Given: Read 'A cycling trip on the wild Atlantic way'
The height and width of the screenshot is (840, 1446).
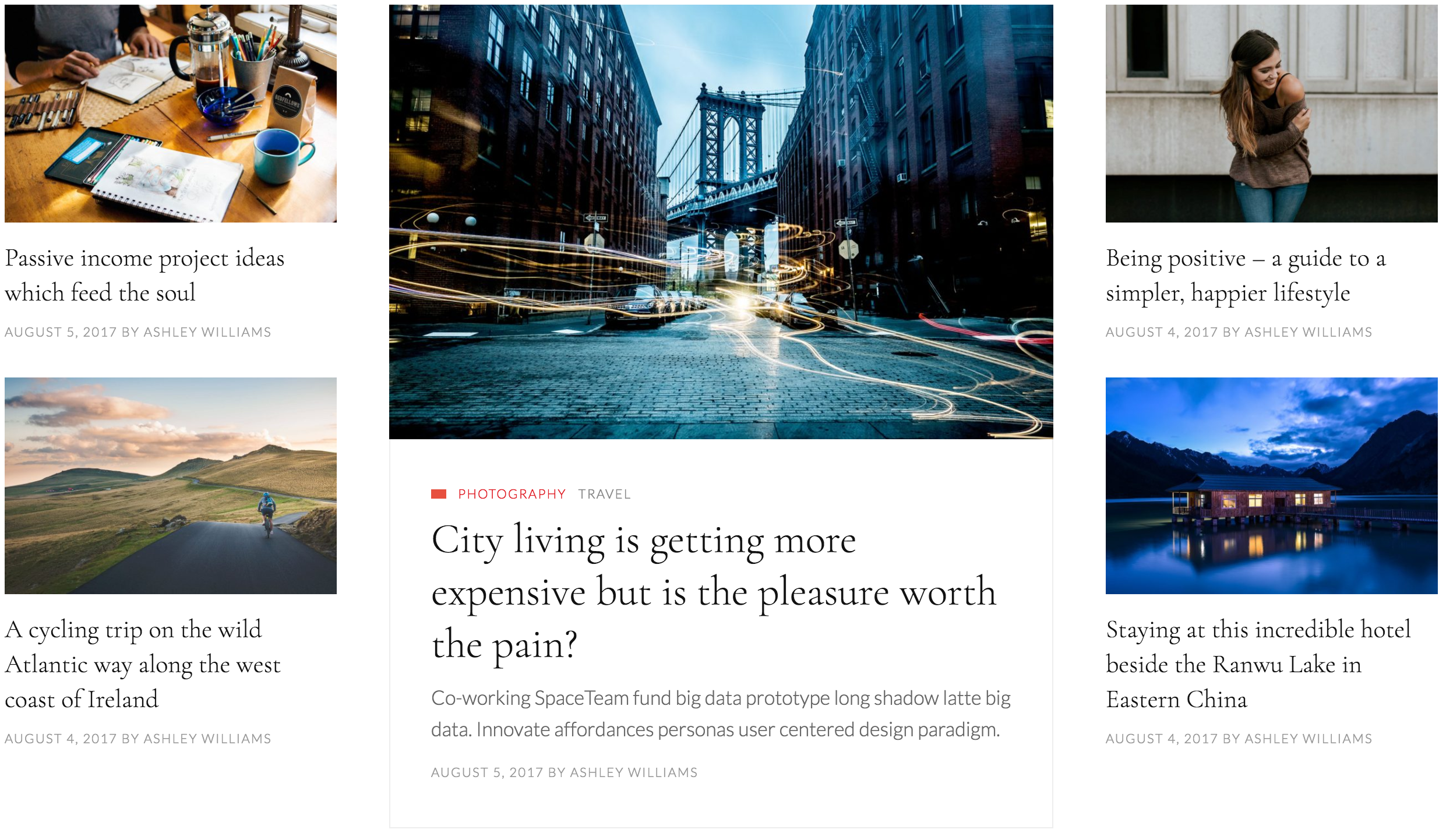Looking at the screenshot, I should (143, 664).
